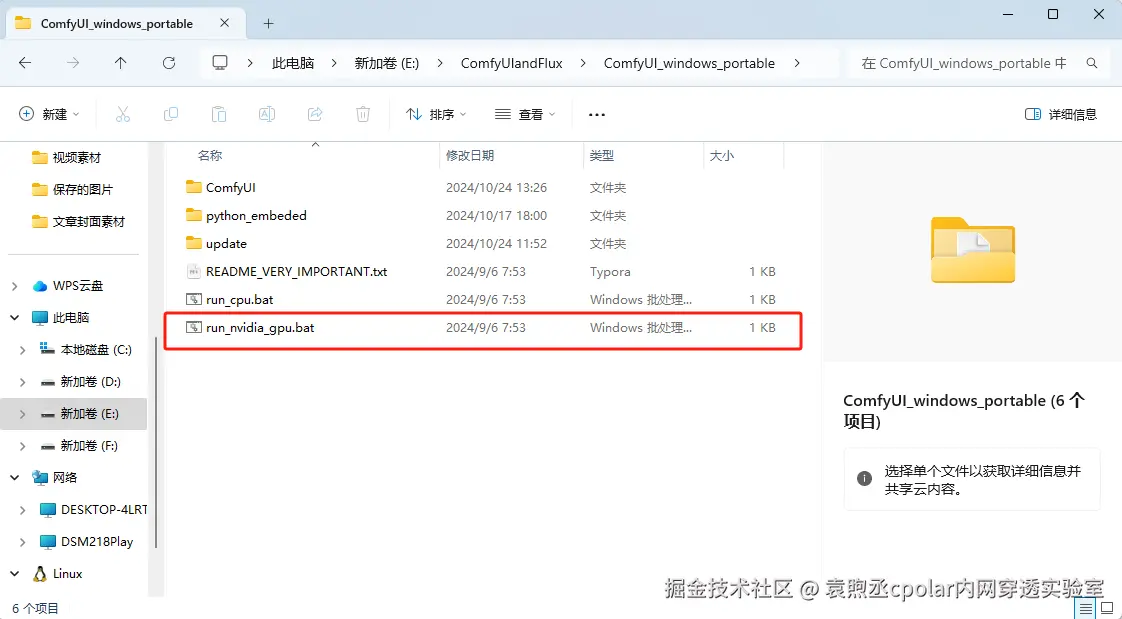Add a new tab with plus button
Screen dimensions: 1122x619
[268, 24]
